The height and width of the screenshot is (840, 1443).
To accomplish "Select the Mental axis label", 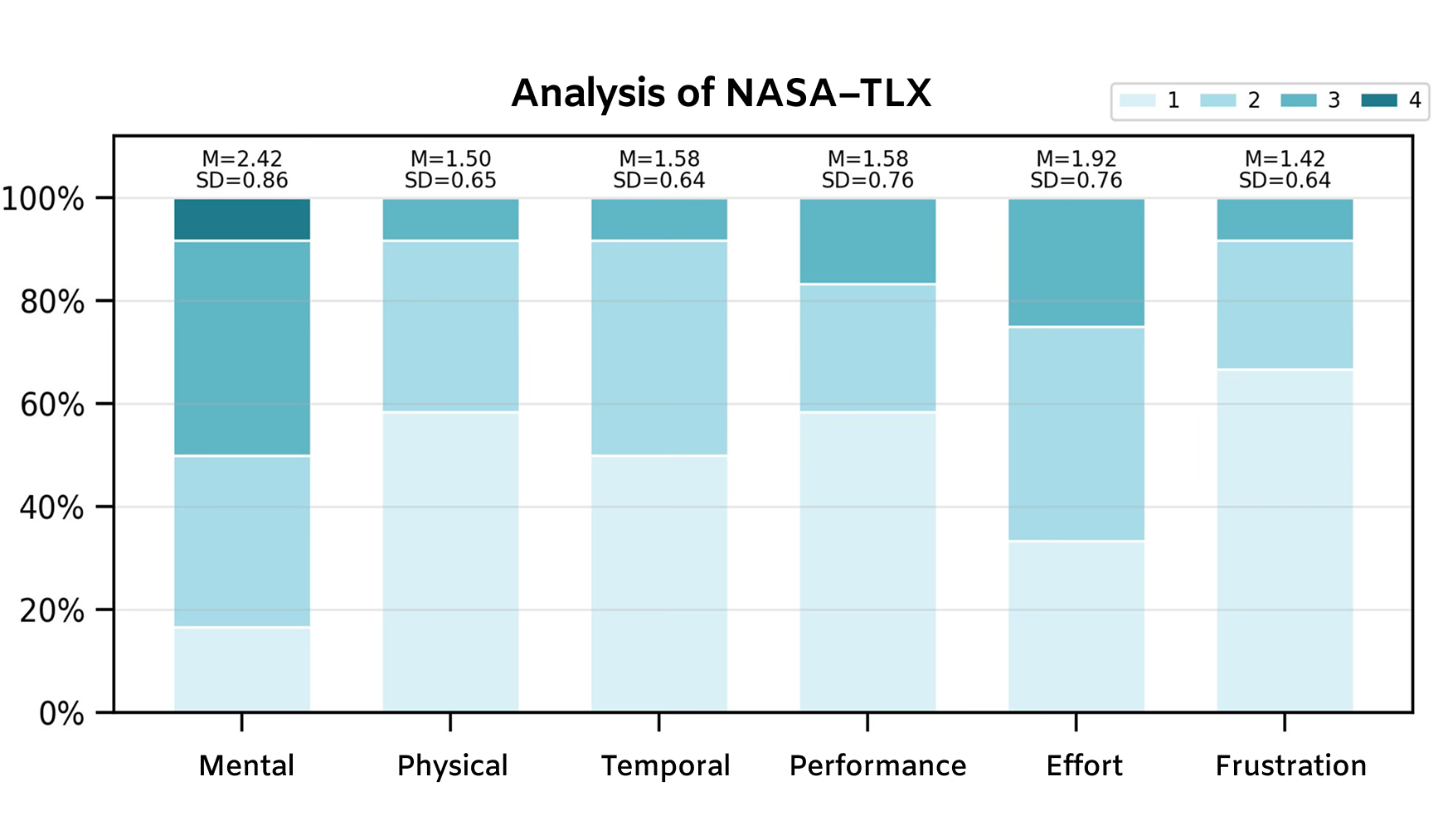I will pos(246,765).
